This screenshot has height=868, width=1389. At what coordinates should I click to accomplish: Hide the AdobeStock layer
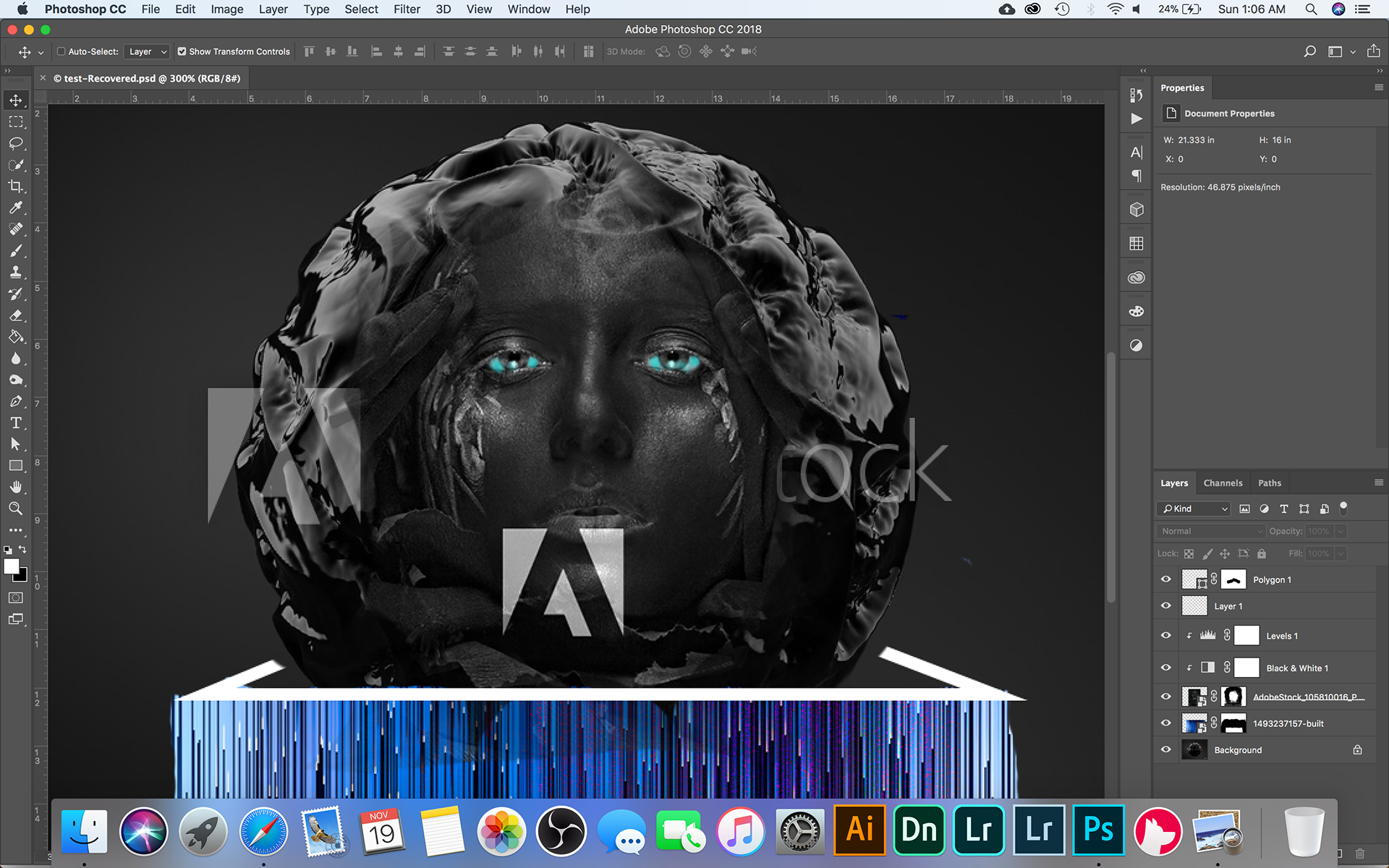coord(1165,697)
